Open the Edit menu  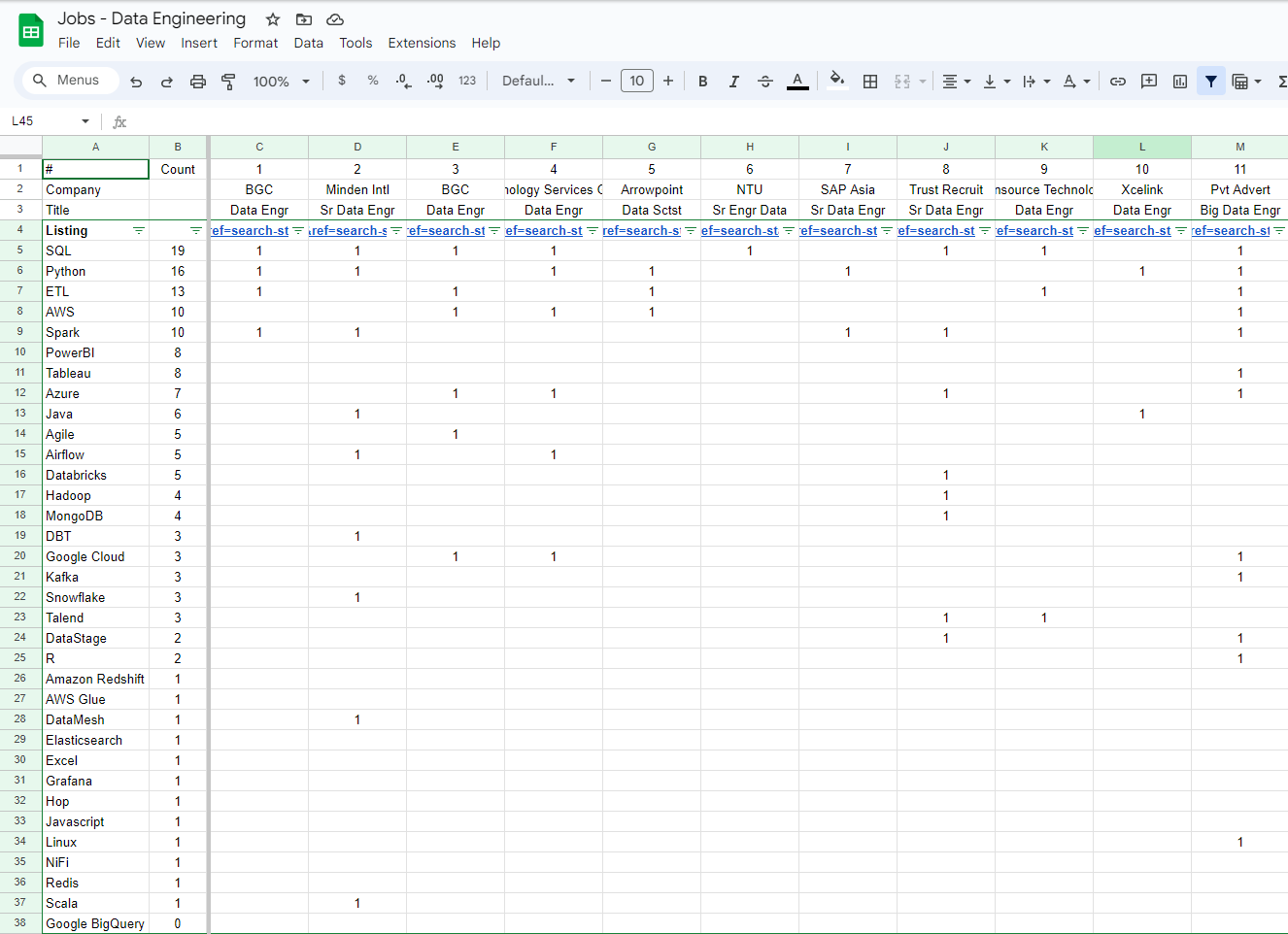click(108, 43)
